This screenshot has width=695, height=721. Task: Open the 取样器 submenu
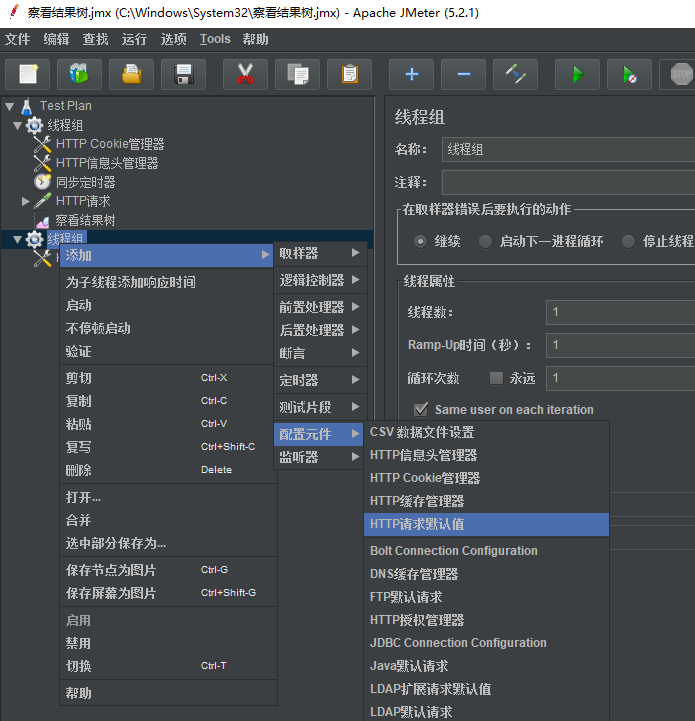pyautogui.click(x=320, y=253)
